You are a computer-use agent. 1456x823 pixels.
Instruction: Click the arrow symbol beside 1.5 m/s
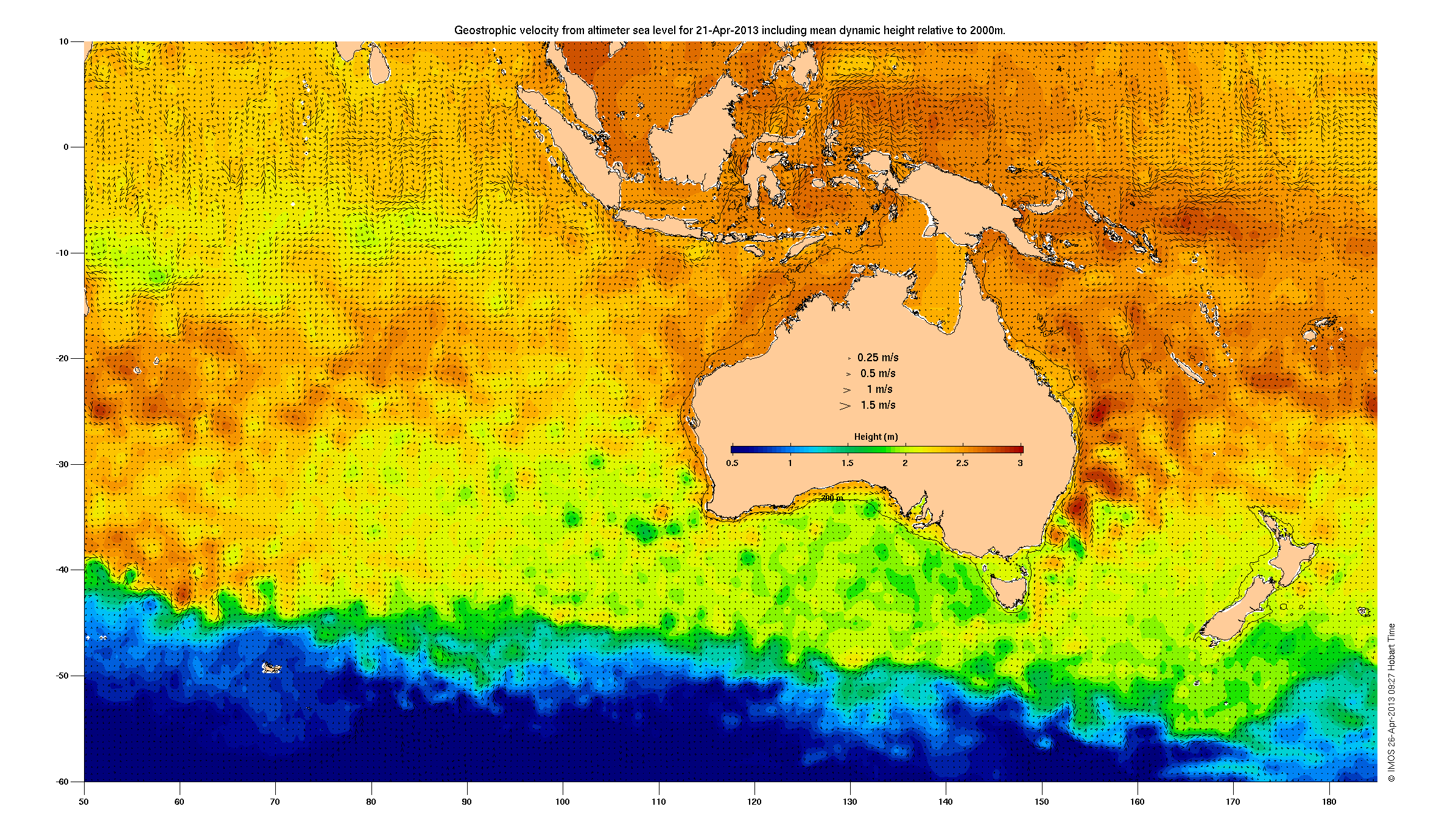[845, 406]
